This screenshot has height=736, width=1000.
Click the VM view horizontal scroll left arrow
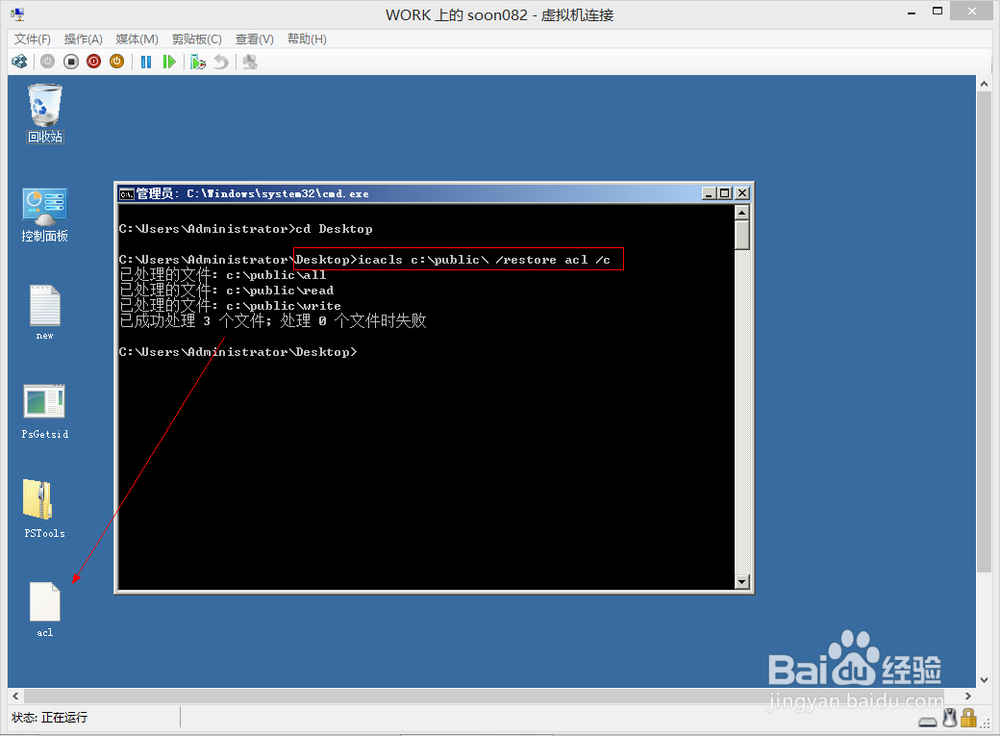click(x=16, y=696)
